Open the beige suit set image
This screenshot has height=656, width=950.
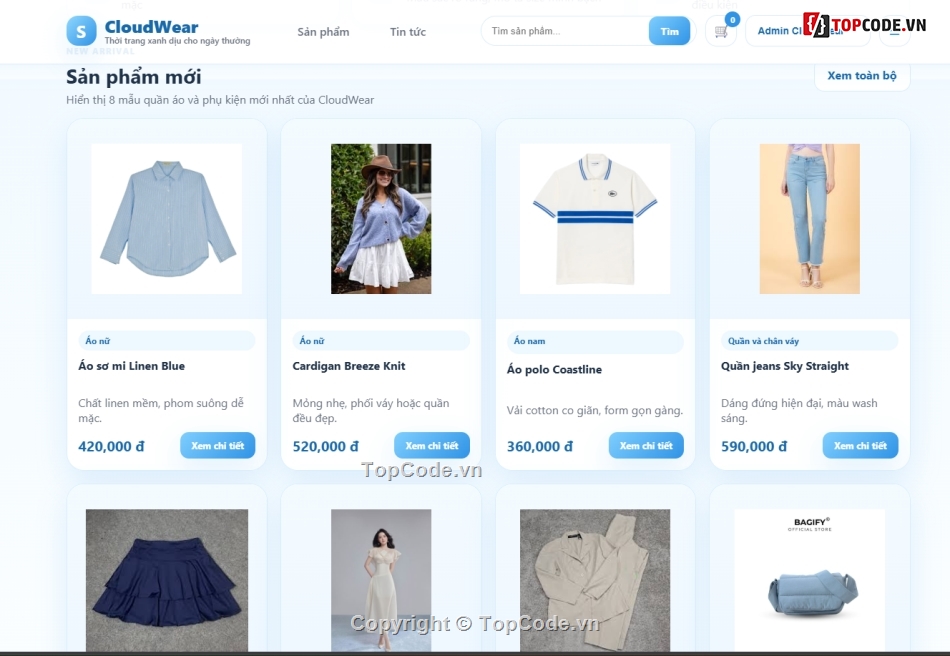click(x=595, y=580)
